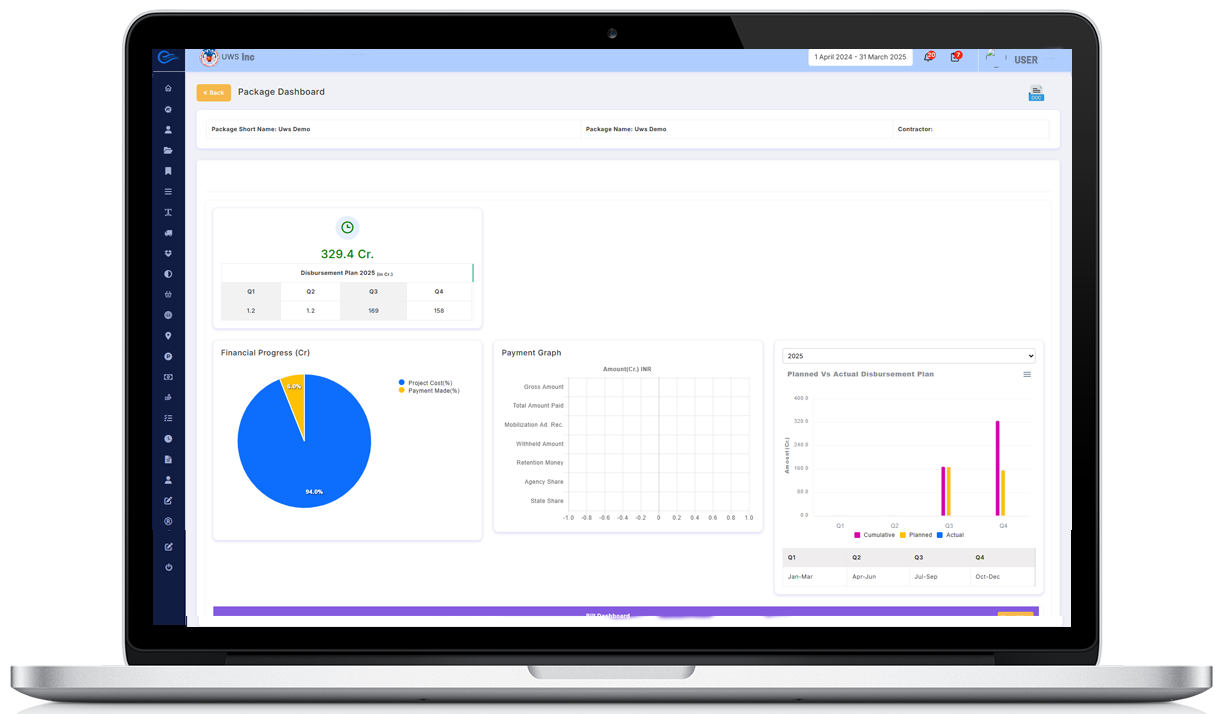Screen dimensions: 1222x714
Task: Select the bookmark icon in sidebar
Action: (x=168, y=171)
